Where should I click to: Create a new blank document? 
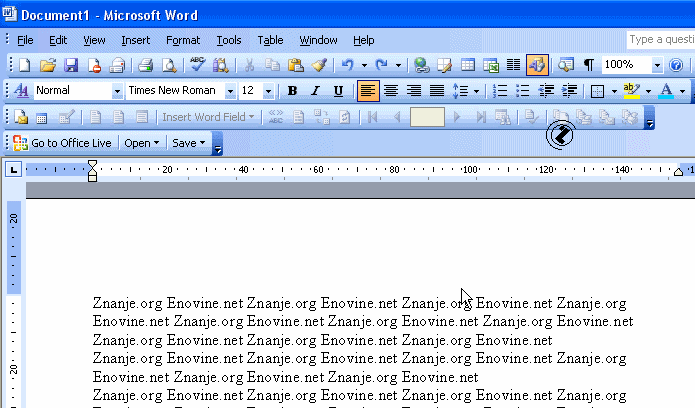click(25, 65)
